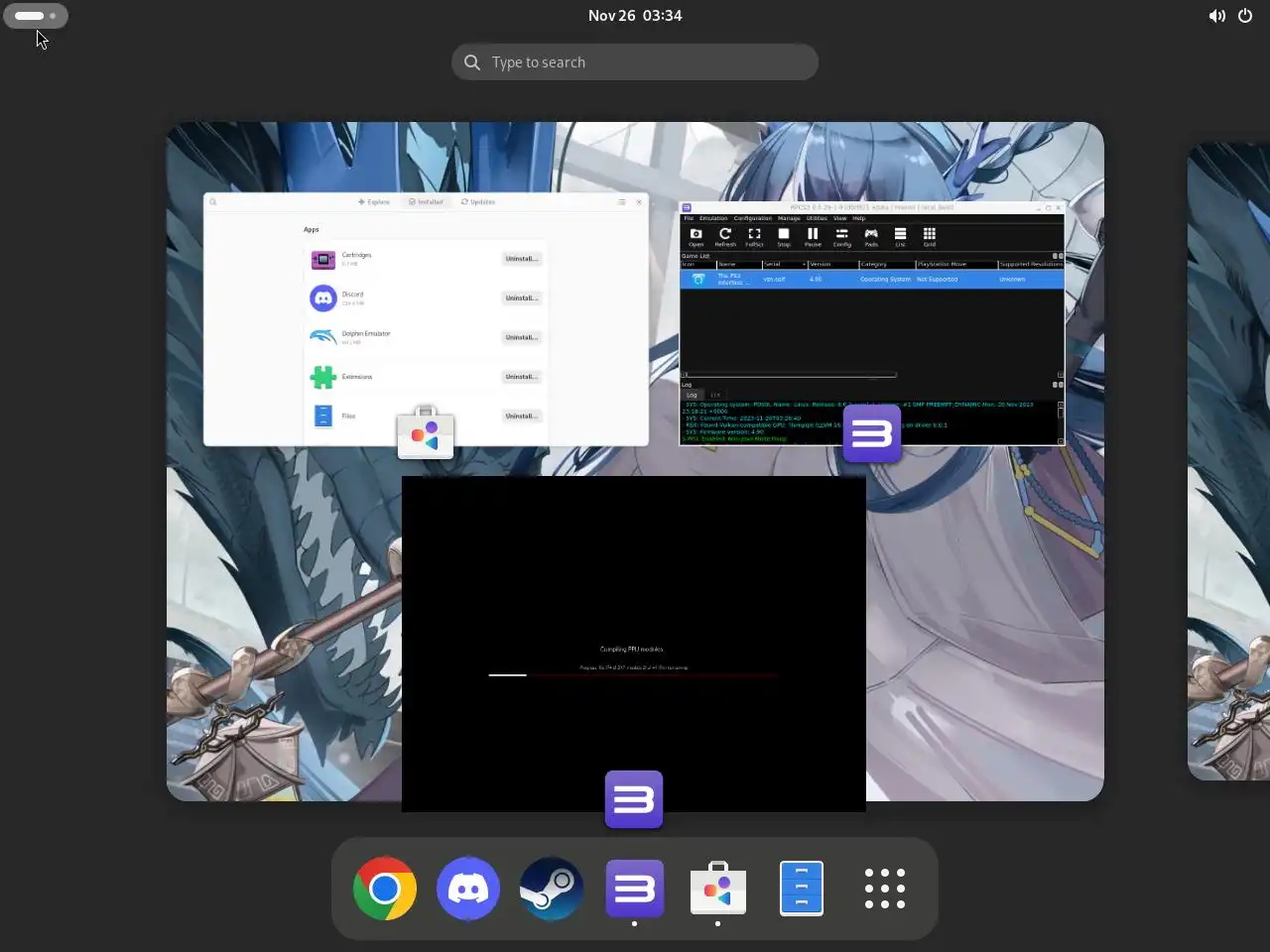The image size is (1270, 952).
Task: Switch to the adjacent workspace thumbnail on right
Action: tap(1228, 461)
